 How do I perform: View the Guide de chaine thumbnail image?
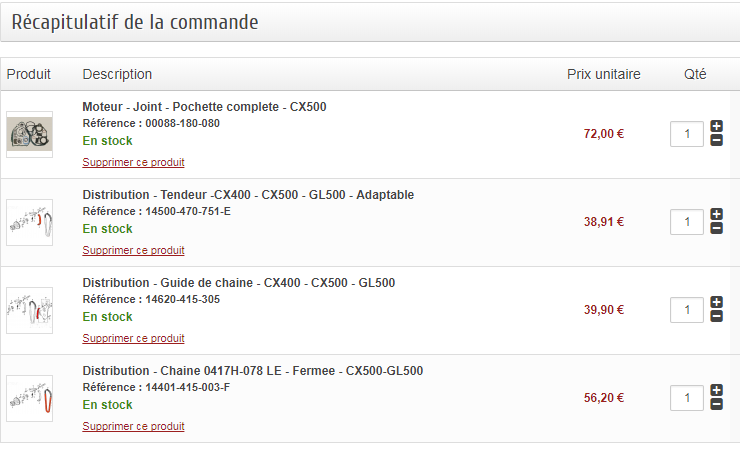(29, 311)
